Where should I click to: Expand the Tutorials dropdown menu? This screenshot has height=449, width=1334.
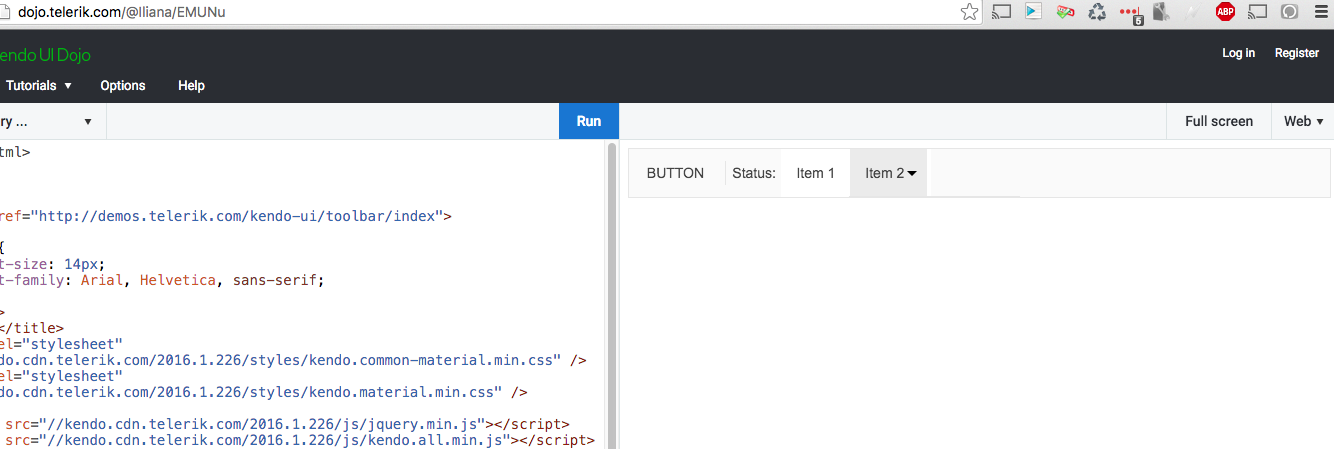click(x=38, y=85)
